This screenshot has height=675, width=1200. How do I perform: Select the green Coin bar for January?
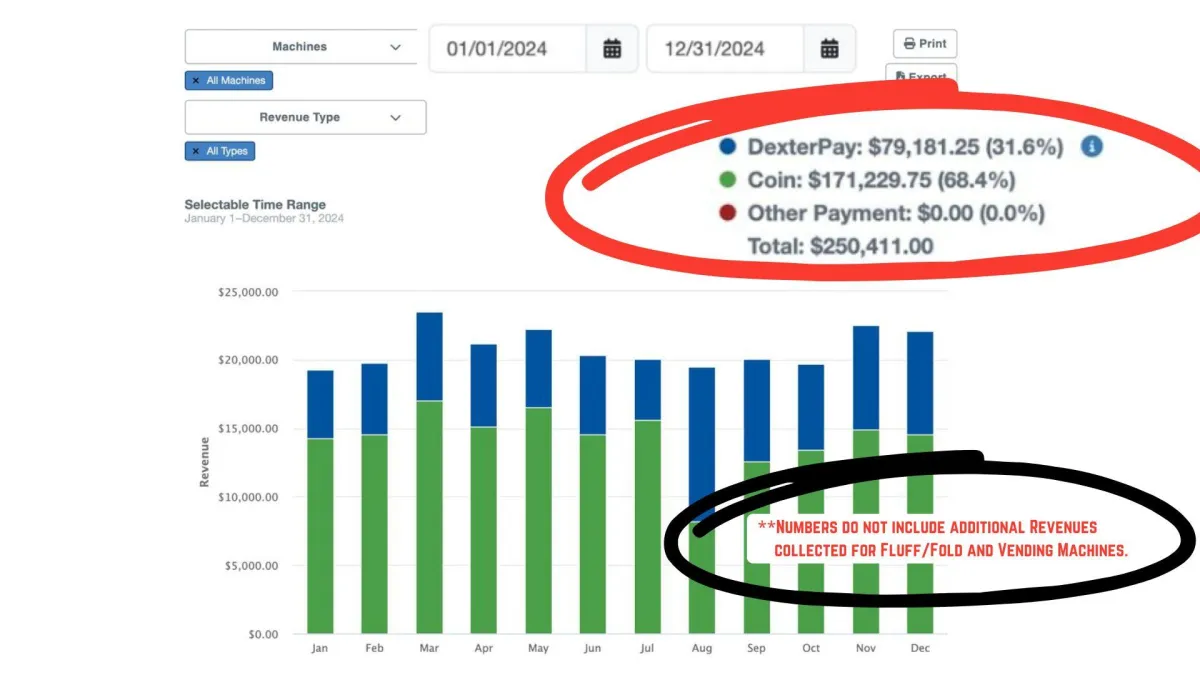tap(320, 536)
